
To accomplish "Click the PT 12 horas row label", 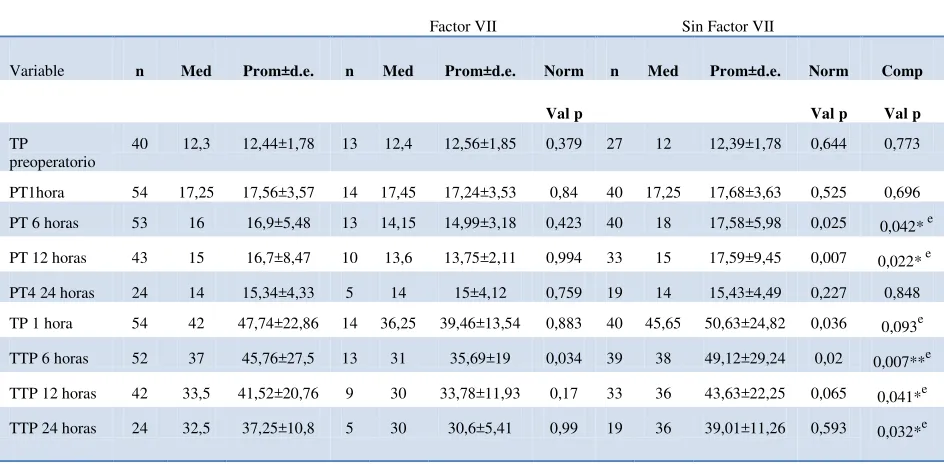I will [48, 258].
